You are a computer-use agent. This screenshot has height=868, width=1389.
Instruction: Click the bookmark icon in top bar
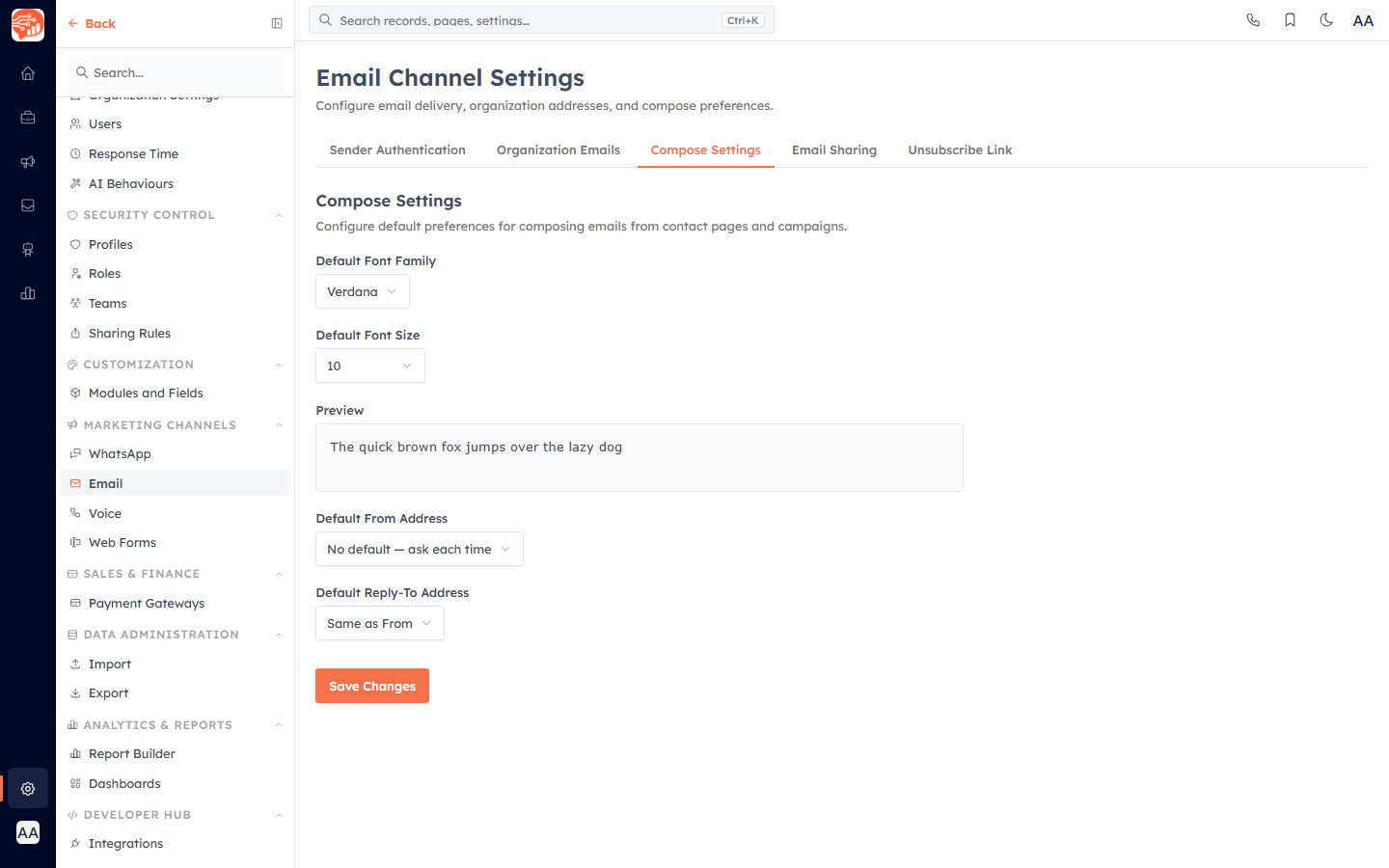(1290, 20)
